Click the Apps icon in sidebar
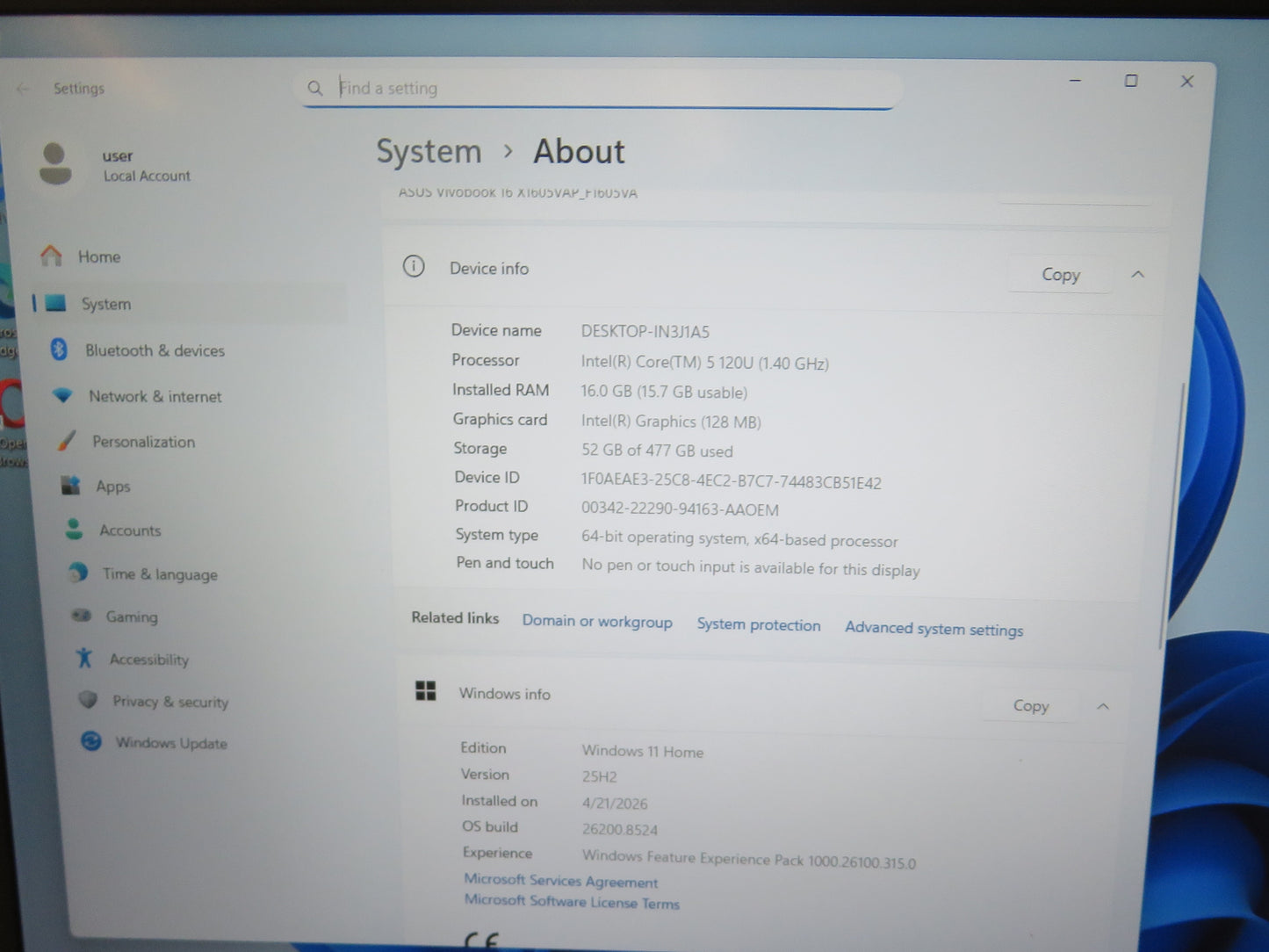Viewport: 1269px width, 952px height. pyautogui.click(x=70, y=485)
